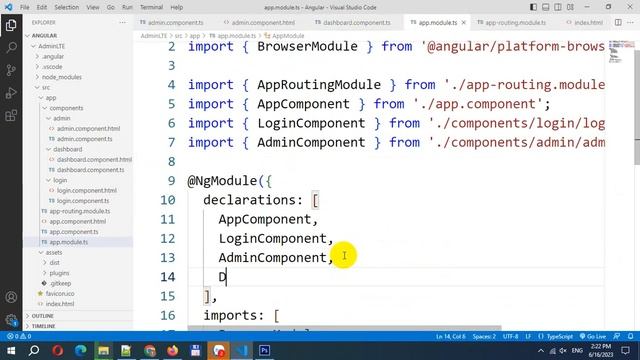
Task: Toggle primary side bar layout icon
Action: [x=533, y=7]
